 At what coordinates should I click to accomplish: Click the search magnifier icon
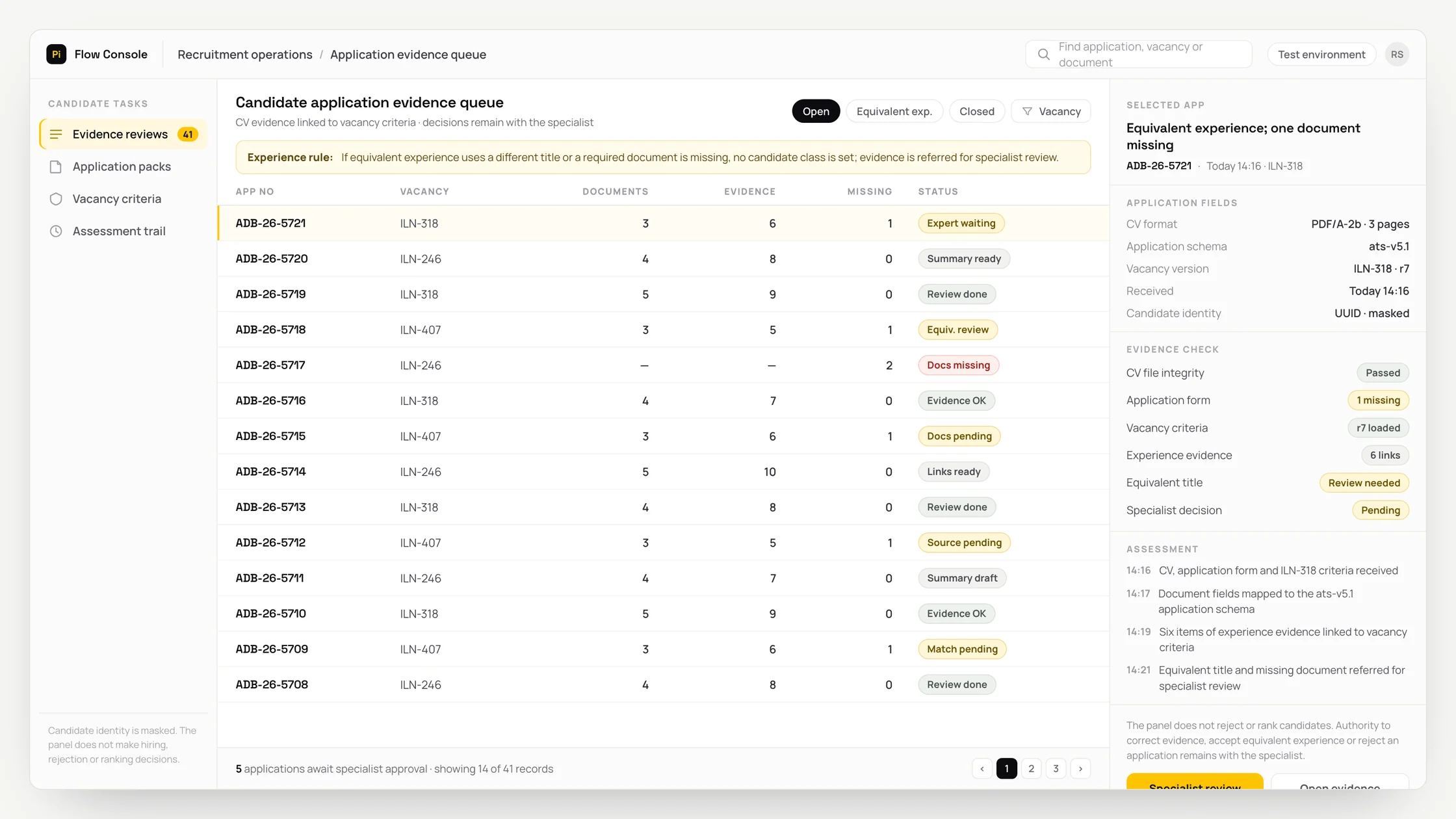pyautogui.click(x=1043, y=55)
